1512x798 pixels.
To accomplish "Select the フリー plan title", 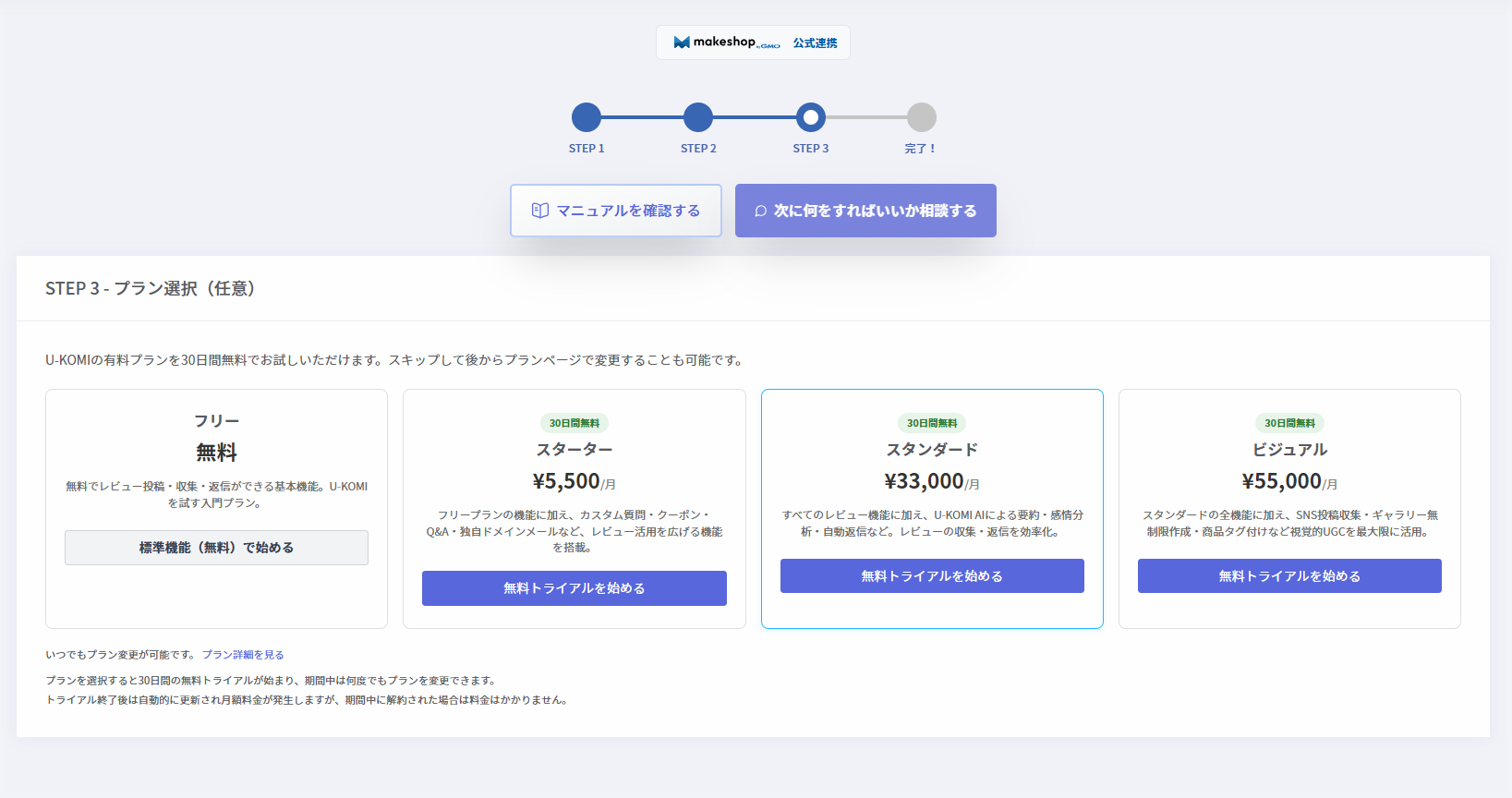I will (x=216, y=421).
